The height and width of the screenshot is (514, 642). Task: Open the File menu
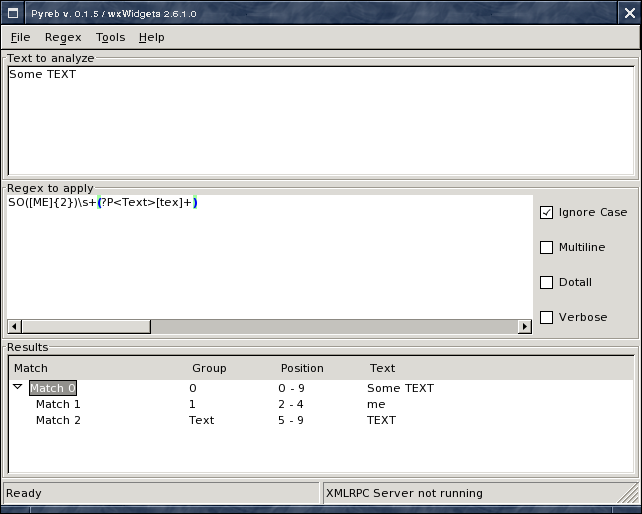[x=20, y=37]
